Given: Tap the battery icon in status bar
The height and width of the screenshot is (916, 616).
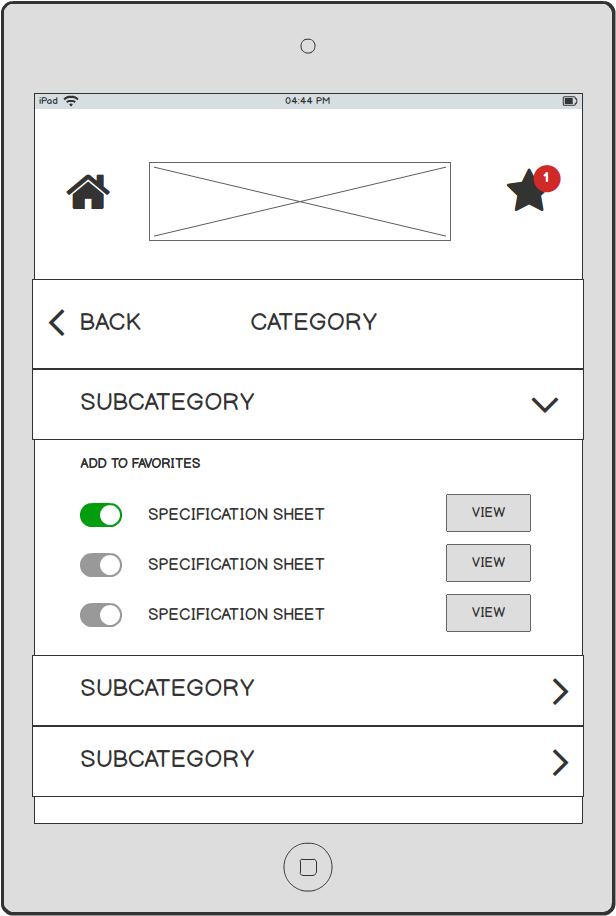Looking at the screenshot, I should [x=570, y=101].
